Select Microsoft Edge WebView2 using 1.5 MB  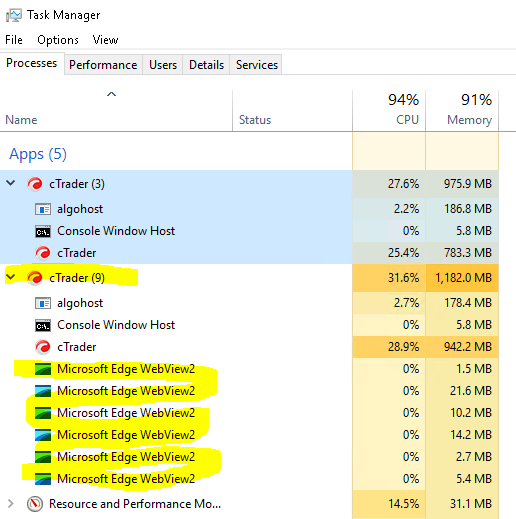tap(126, 369)
